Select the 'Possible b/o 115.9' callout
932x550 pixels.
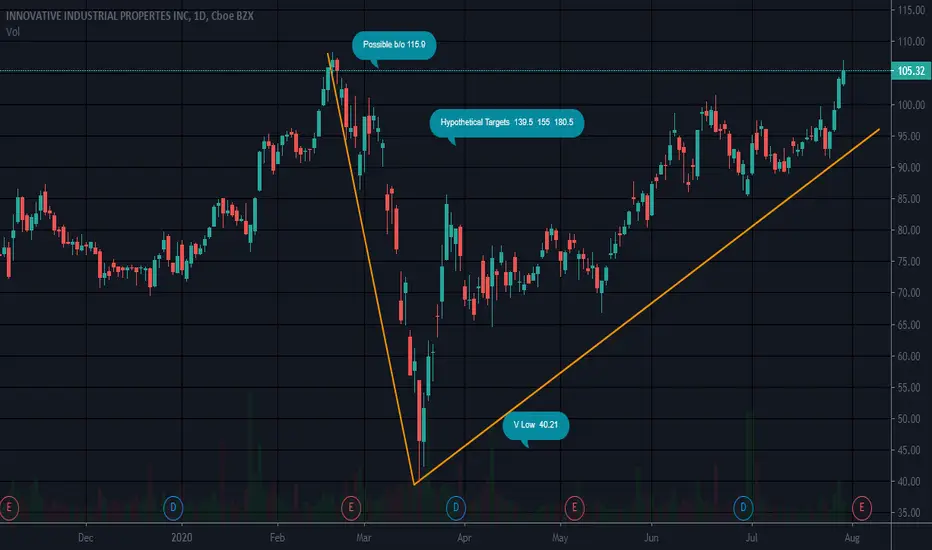click(394, 45)
